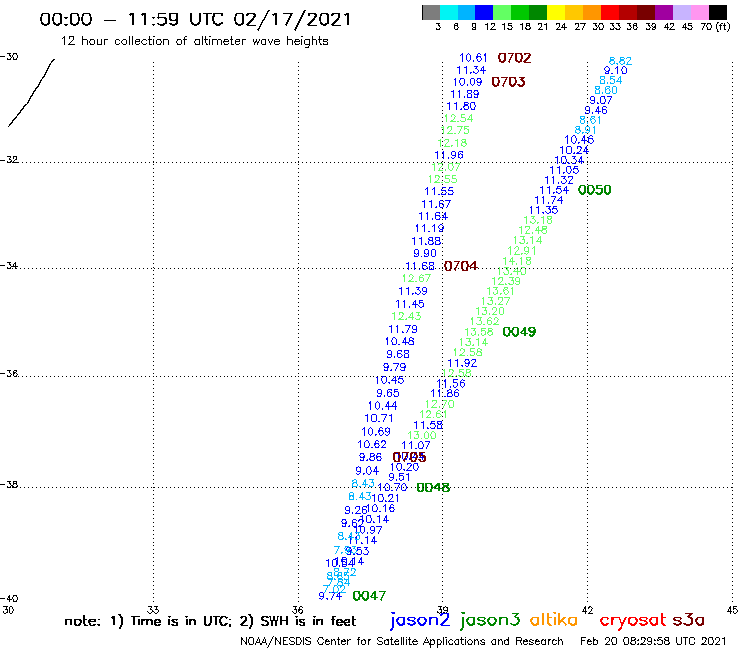Image resolution: width=740 pixels, height=650 pixels.
Task: Click the wave height value '11.67'
Action: coord(436,204)
